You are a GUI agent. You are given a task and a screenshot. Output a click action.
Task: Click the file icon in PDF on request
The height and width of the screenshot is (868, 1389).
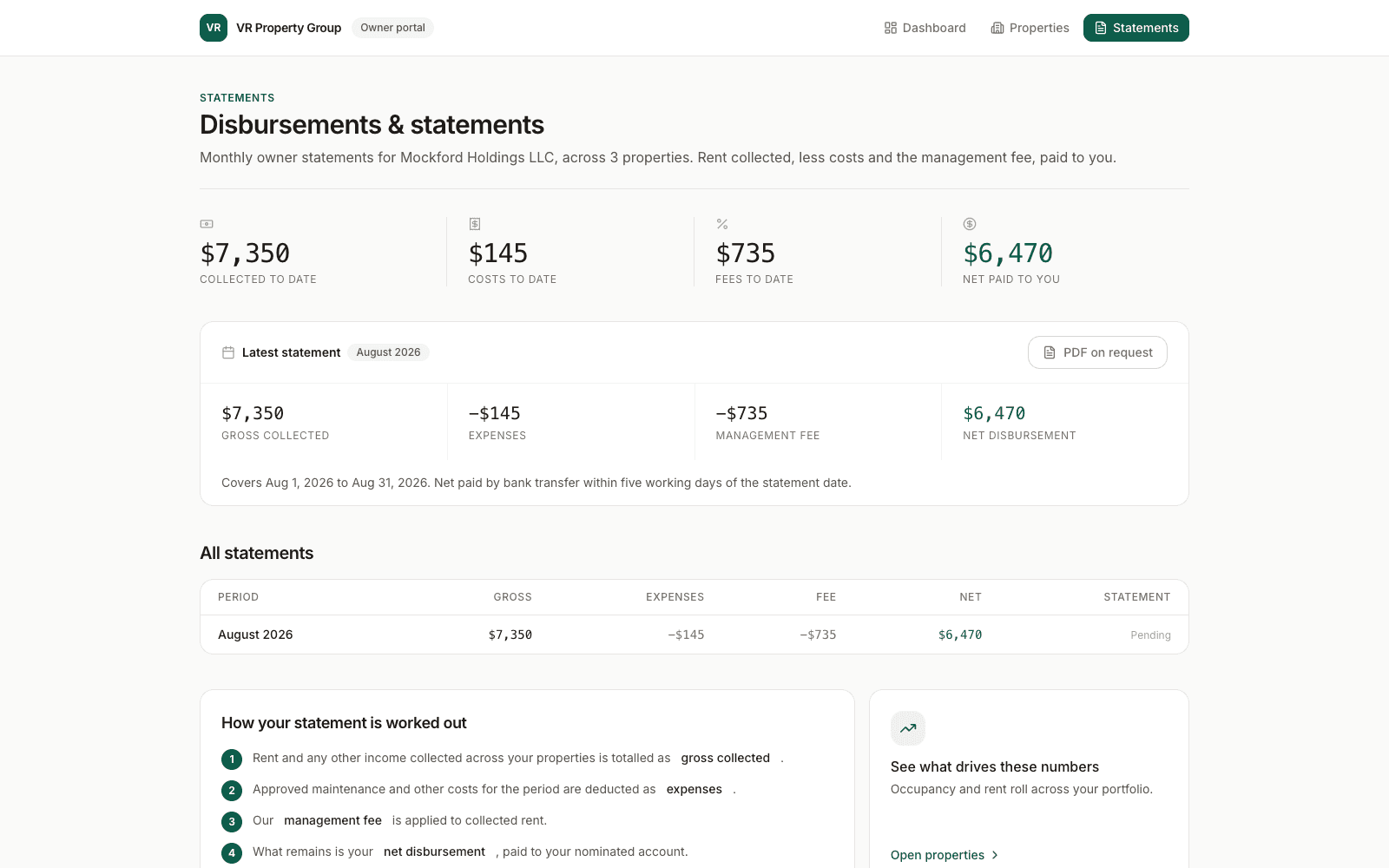pyautogui.click(x=1050, y=352)
